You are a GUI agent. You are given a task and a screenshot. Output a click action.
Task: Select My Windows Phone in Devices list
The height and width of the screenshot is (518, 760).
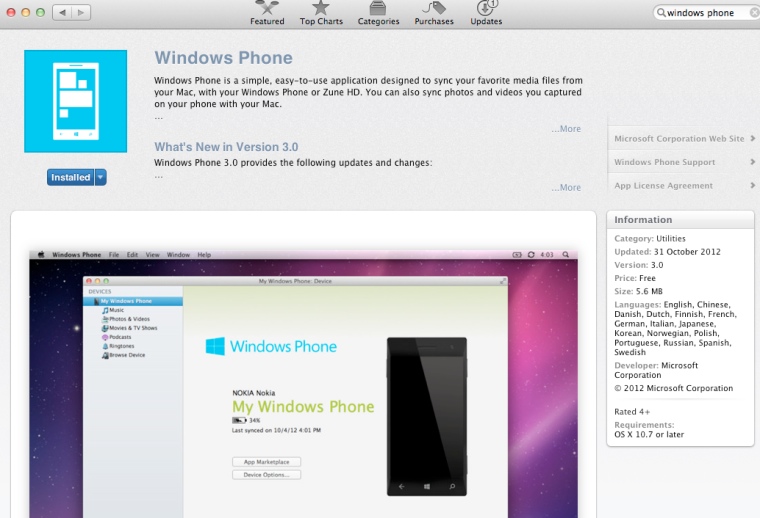click(x=133, y=301)
